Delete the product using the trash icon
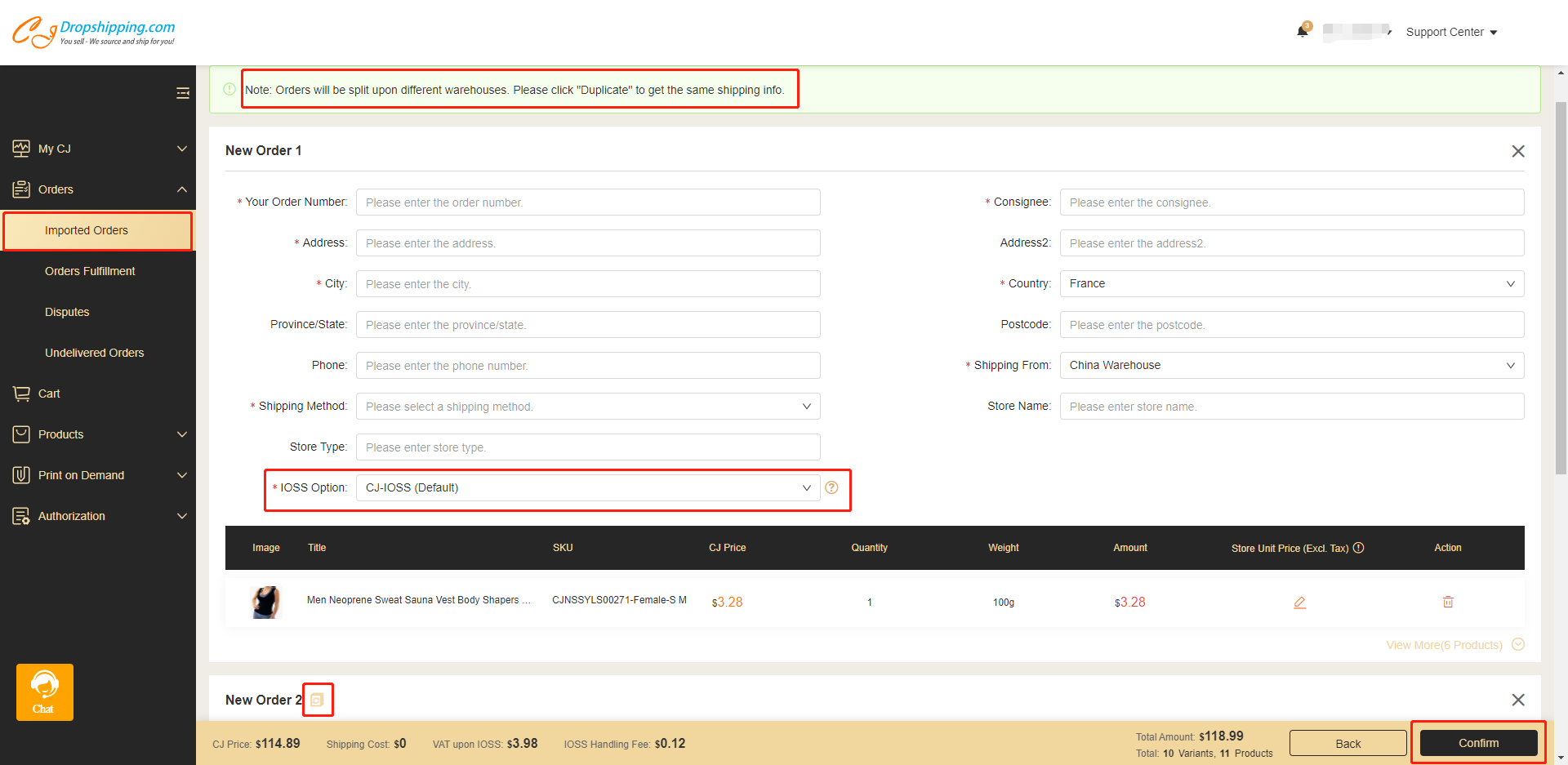 (1447, 602)
